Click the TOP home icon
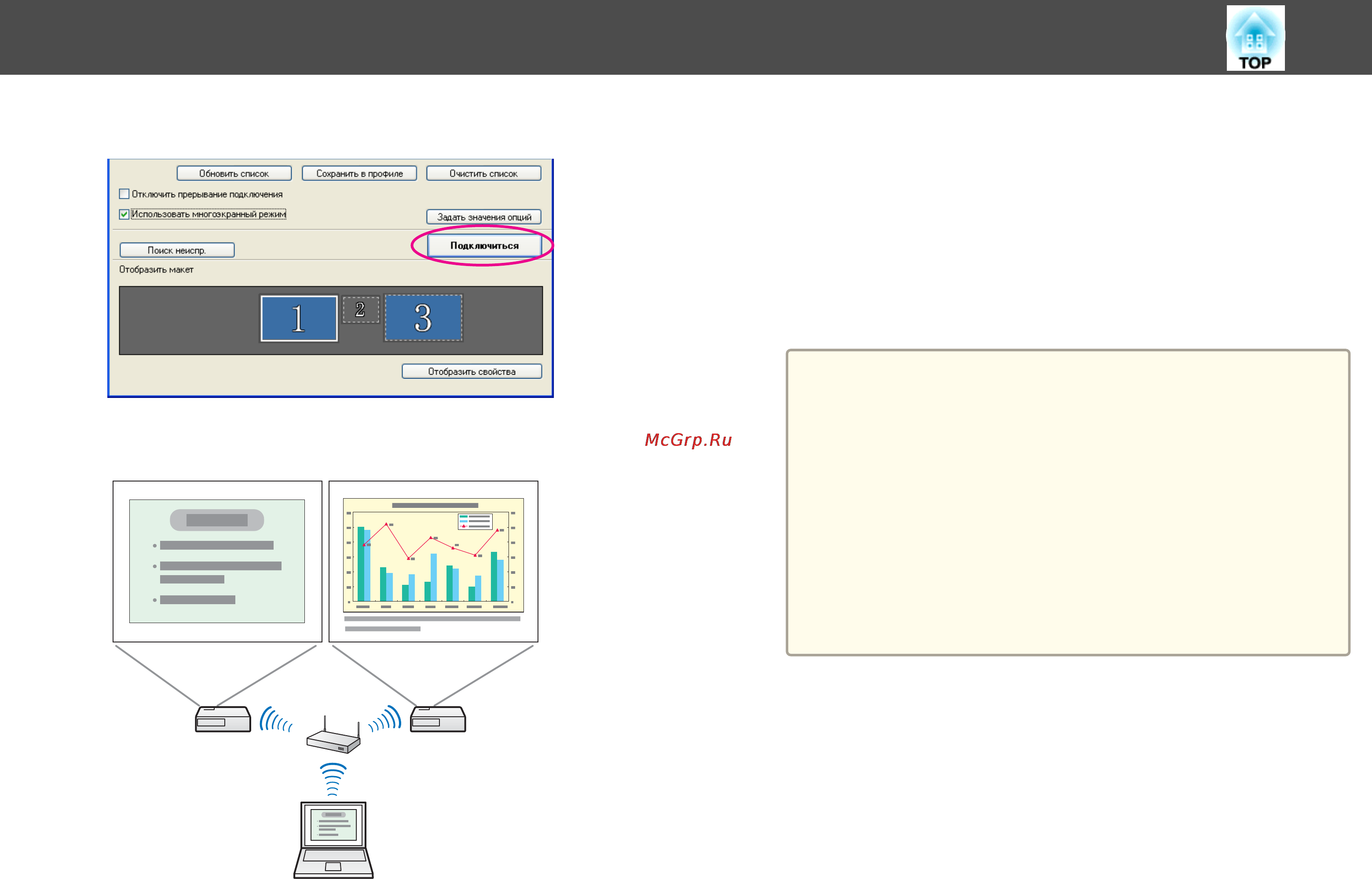 (x=1255, y=38)
